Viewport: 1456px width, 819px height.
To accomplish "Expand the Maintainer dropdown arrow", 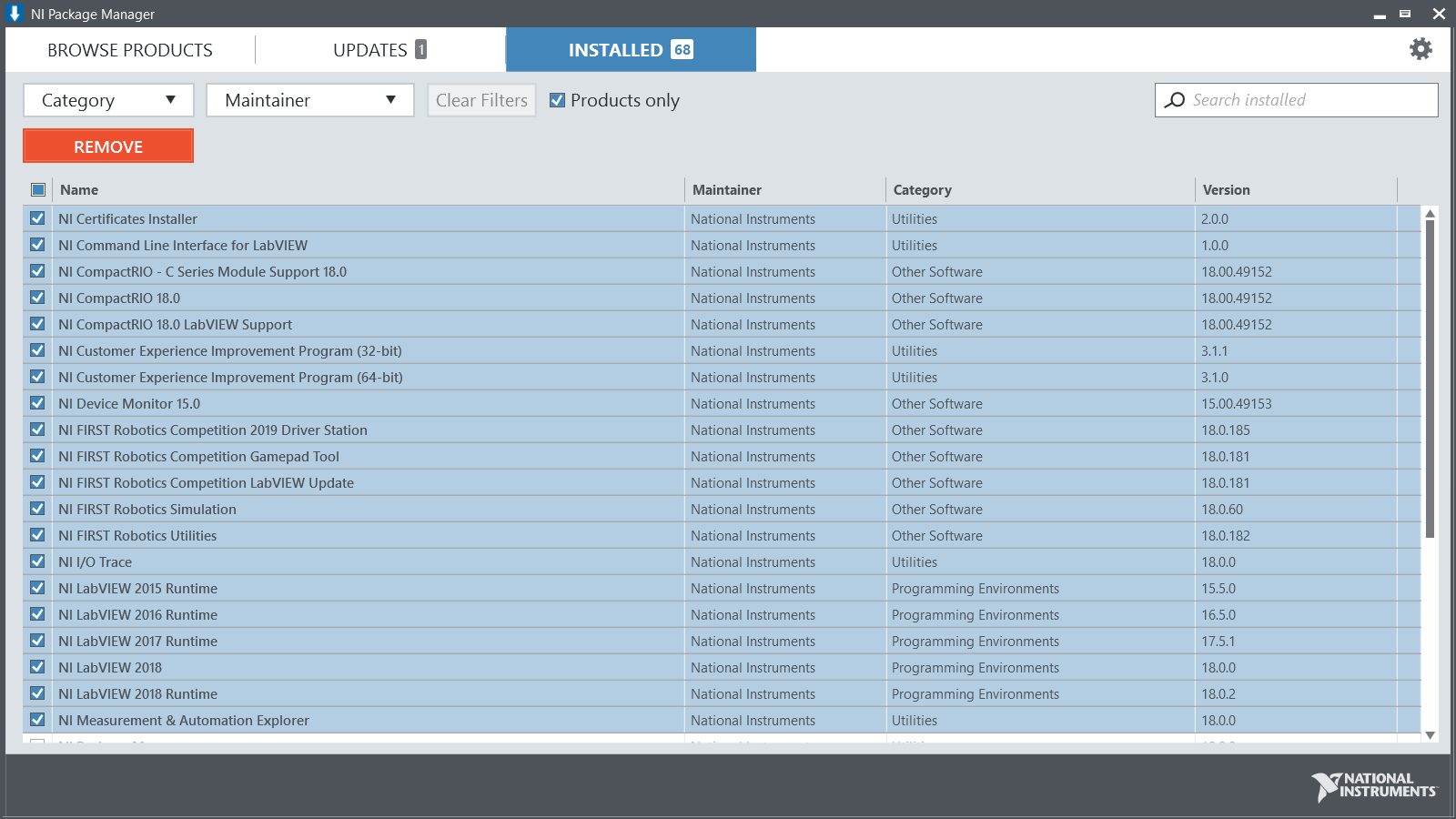I will (391, 100).
